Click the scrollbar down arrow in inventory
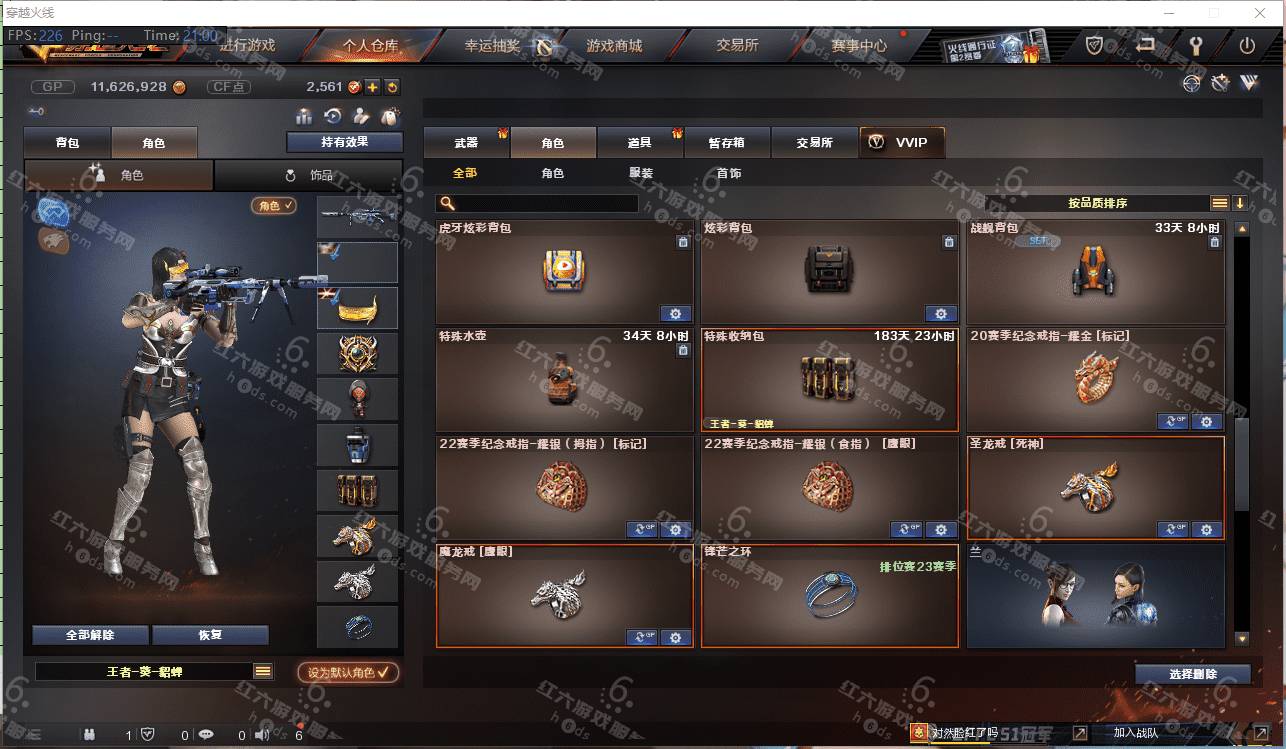 (x=1242, y=638)
